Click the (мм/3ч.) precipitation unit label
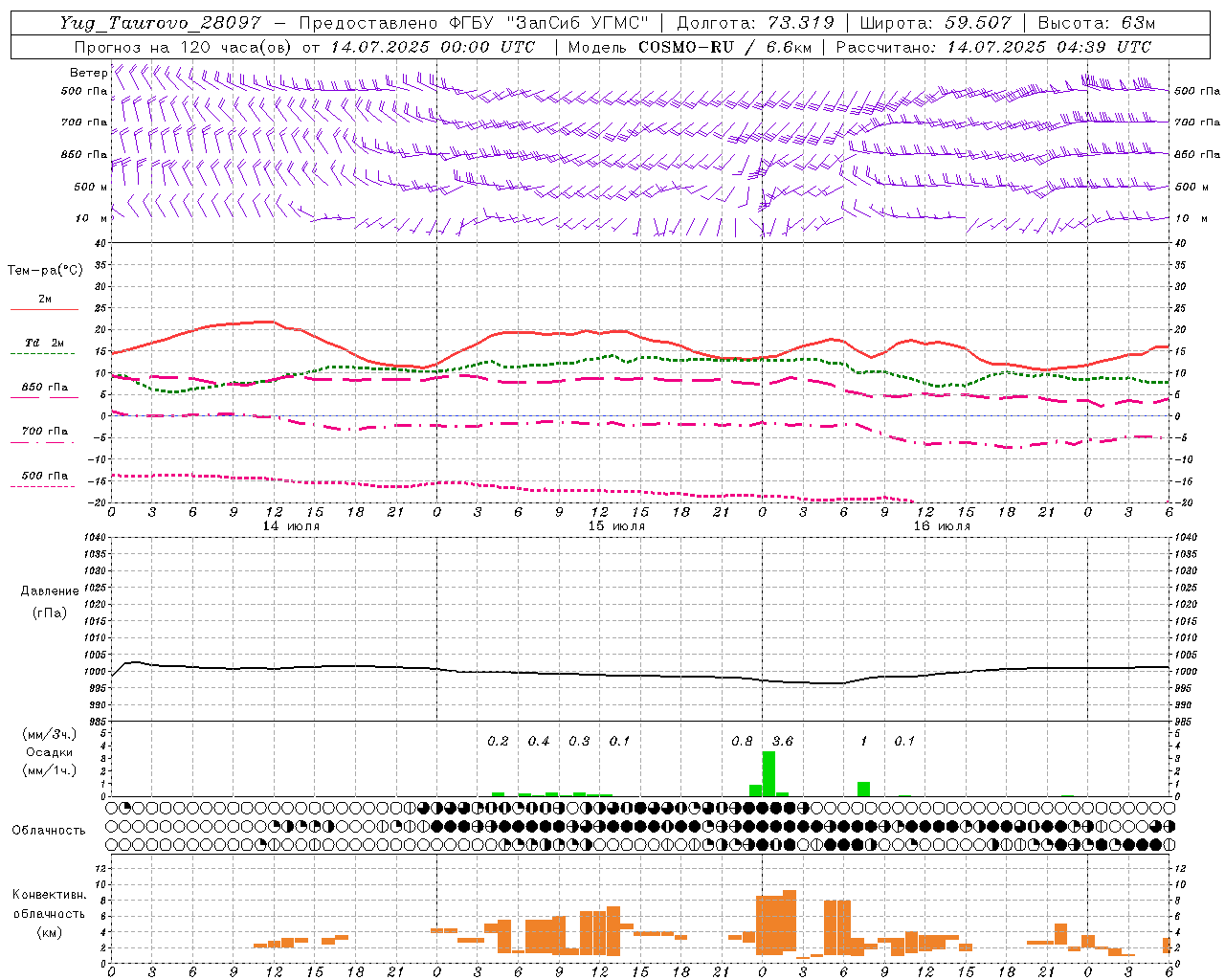 click(x=49, y=734)
